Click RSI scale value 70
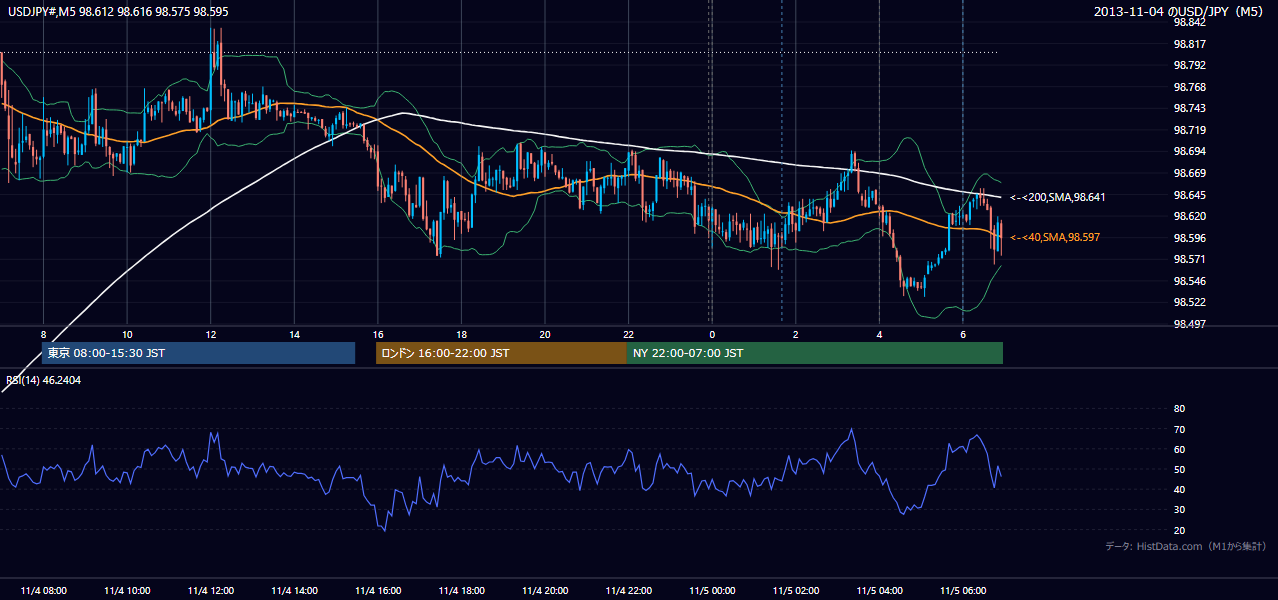This screenshot has width=1278, height=600. click(1179, 429)
